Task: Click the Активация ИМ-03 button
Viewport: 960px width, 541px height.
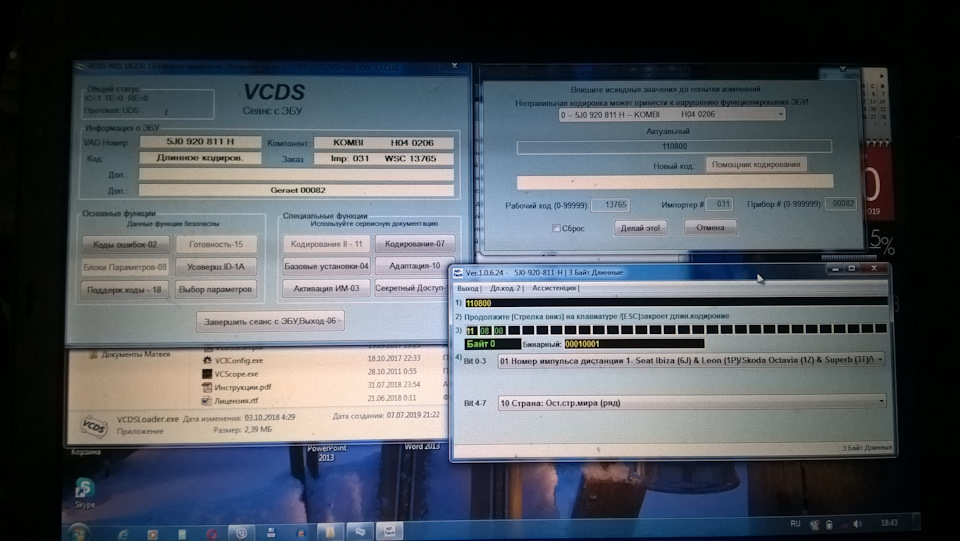Action: click(326, 288)
